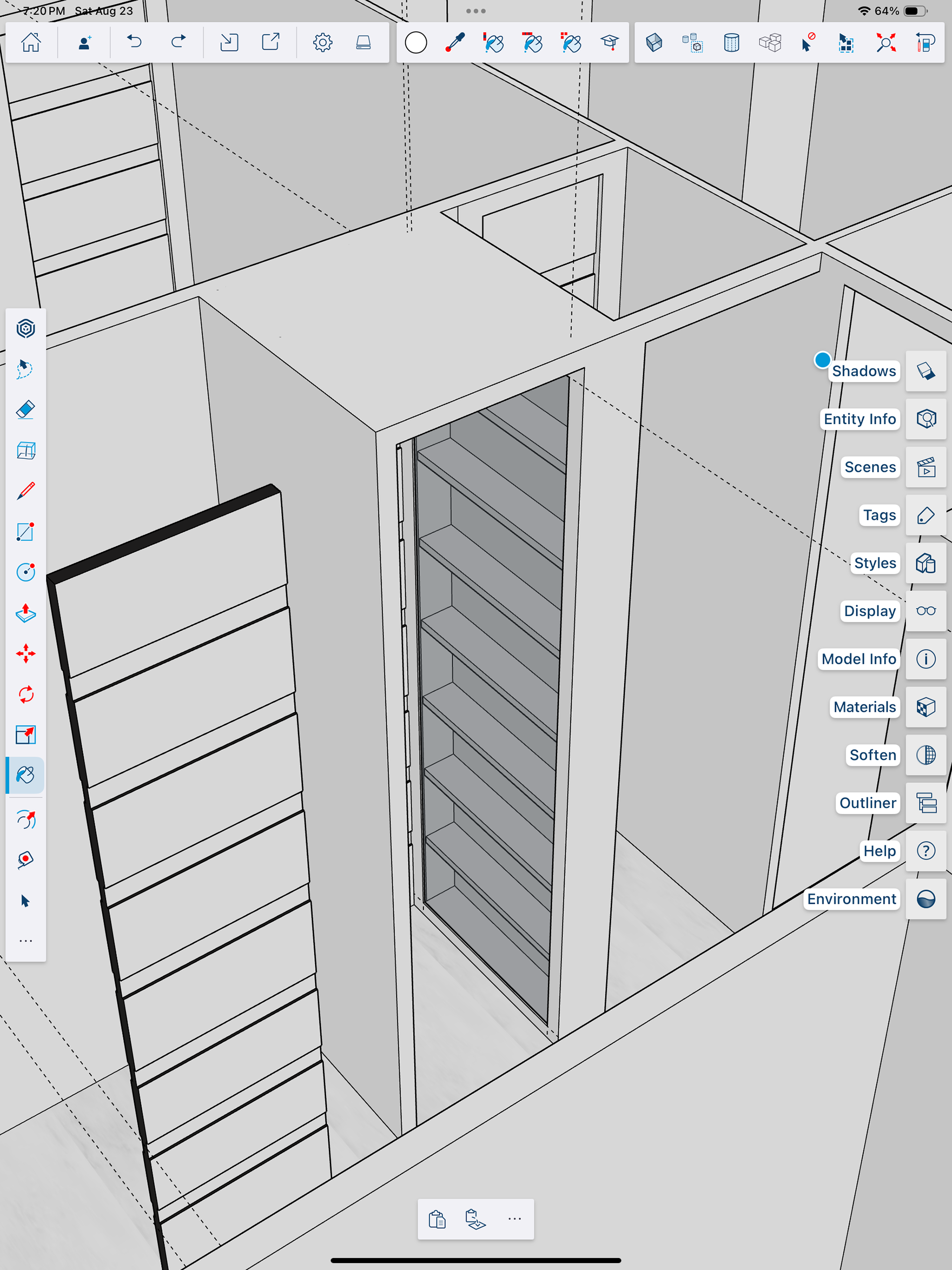Tap the white default material color circle
The height and width of the screenshot is (1270, 952).
(416, 43)
